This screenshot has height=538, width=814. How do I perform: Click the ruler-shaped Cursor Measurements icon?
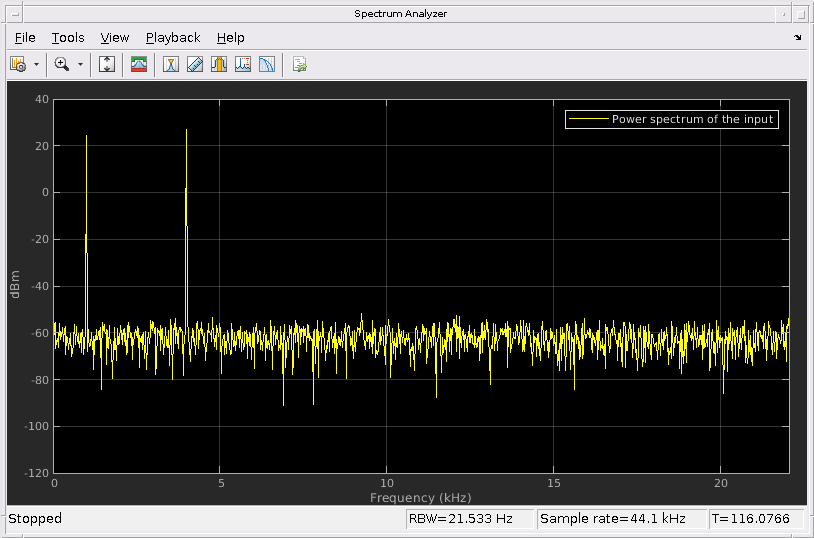tap(195, 64)
